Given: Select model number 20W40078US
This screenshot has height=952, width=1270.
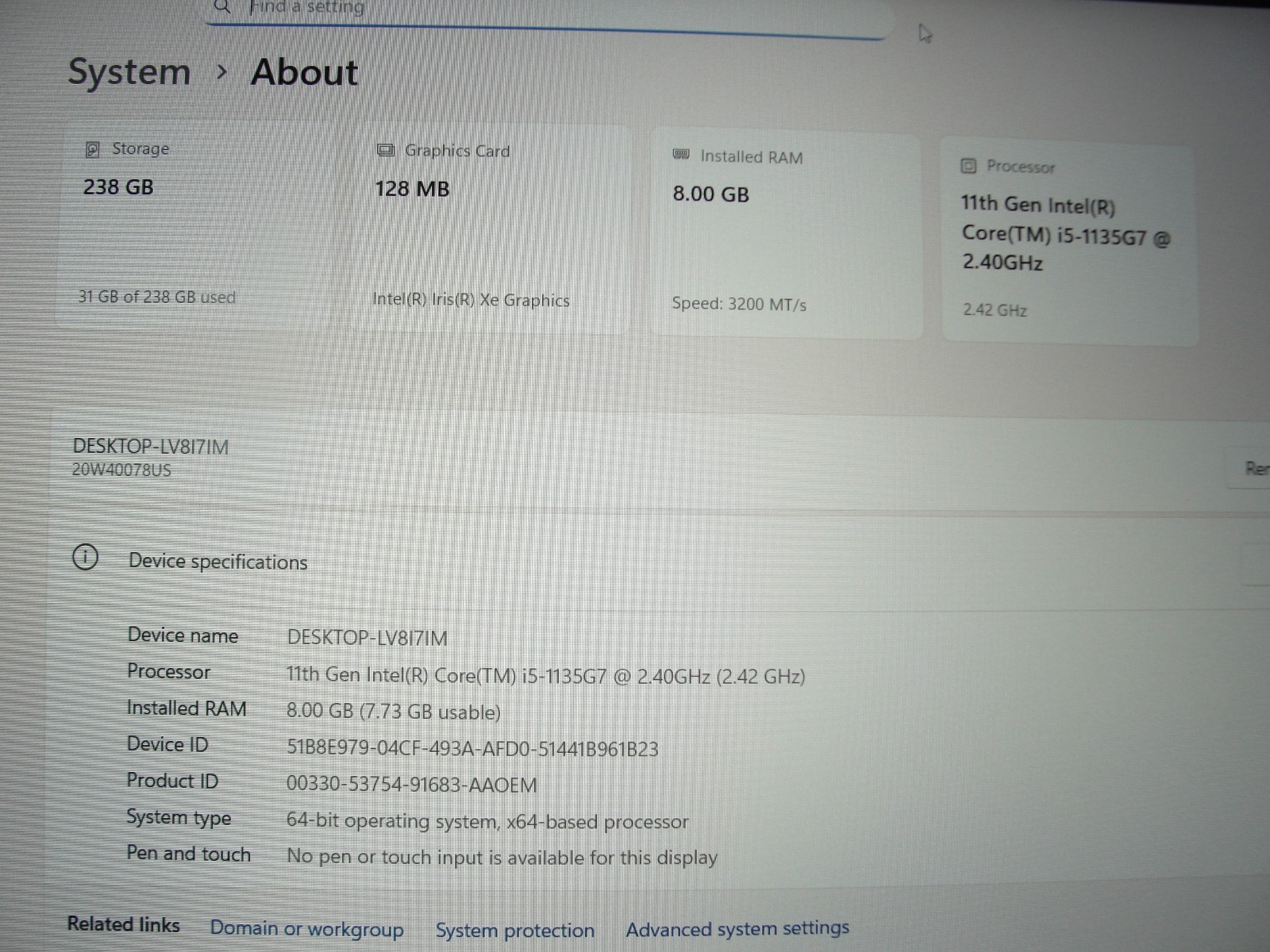Looking at the screenshot, I should 121,470.
